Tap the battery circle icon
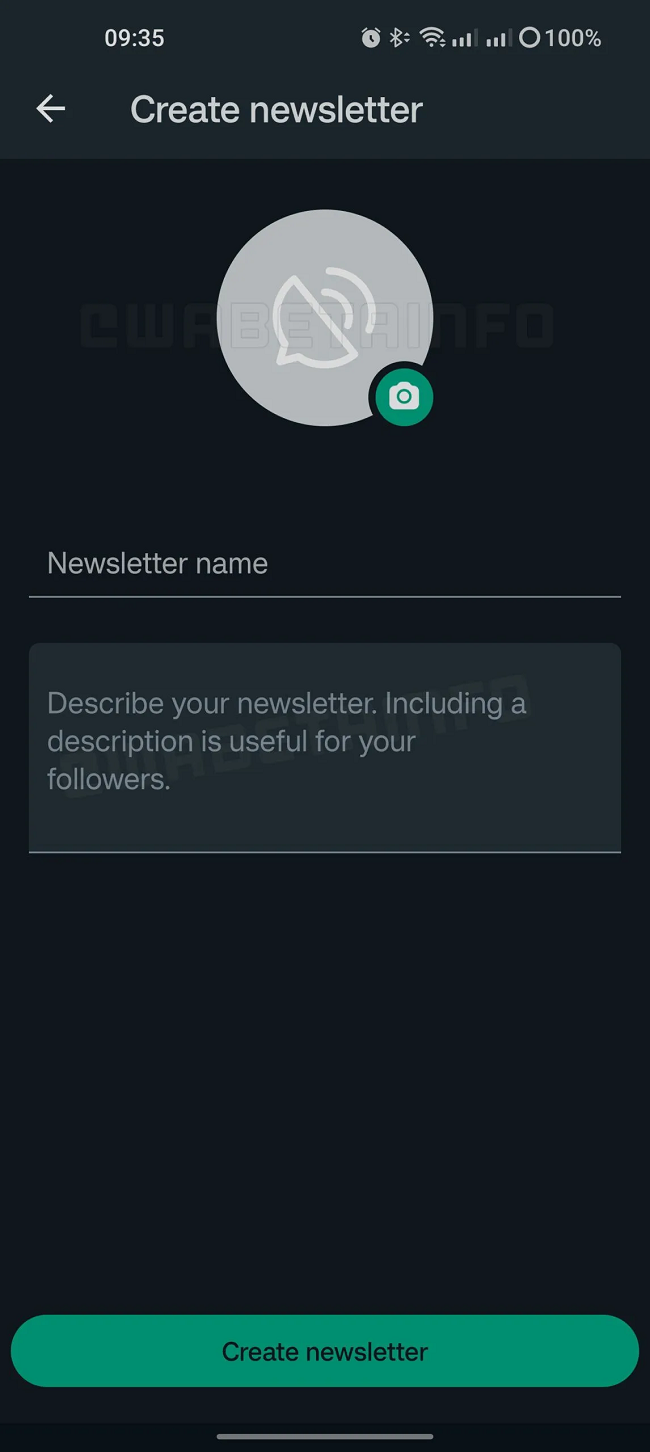 point(530,38)
